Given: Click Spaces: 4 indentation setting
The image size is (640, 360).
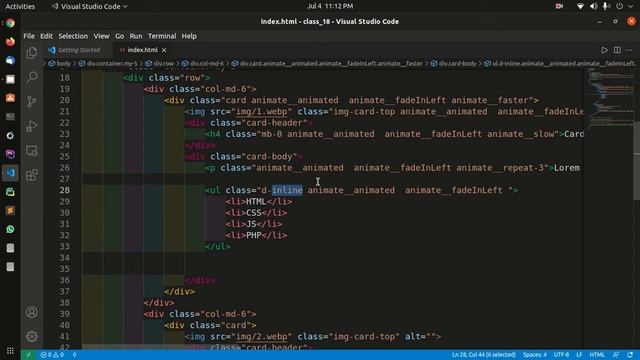Looking at the screenshot, I should [x=534, y=355].
